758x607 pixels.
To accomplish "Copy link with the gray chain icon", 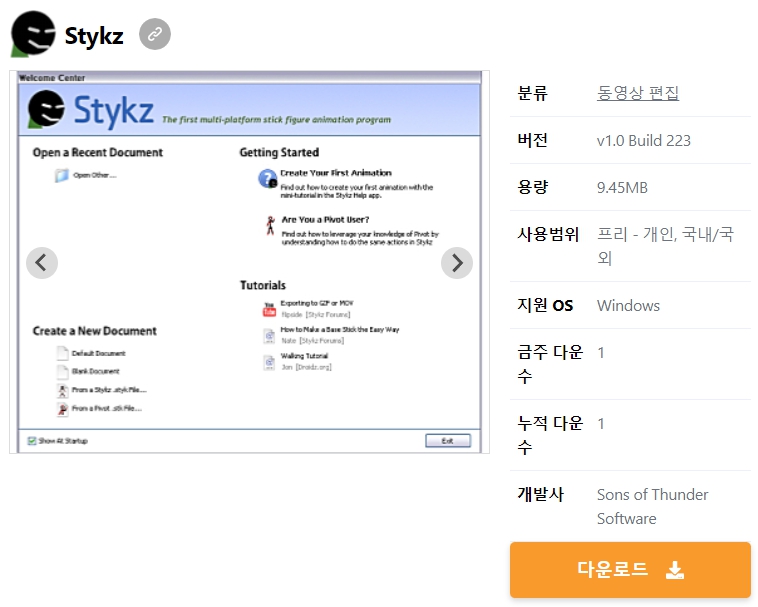I will [x=155, y=34].
